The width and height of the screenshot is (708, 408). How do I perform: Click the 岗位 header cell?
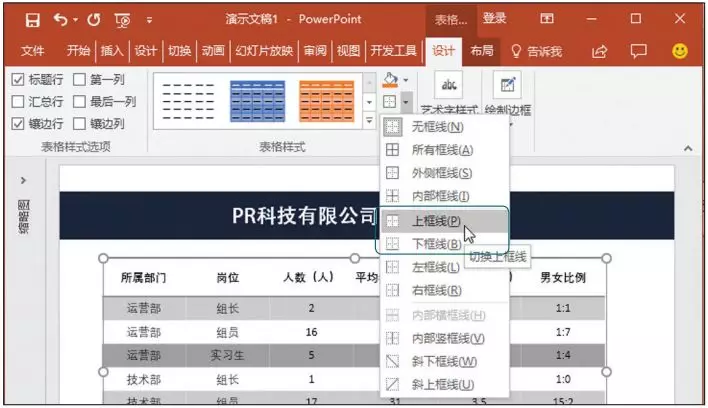(228, 278)
